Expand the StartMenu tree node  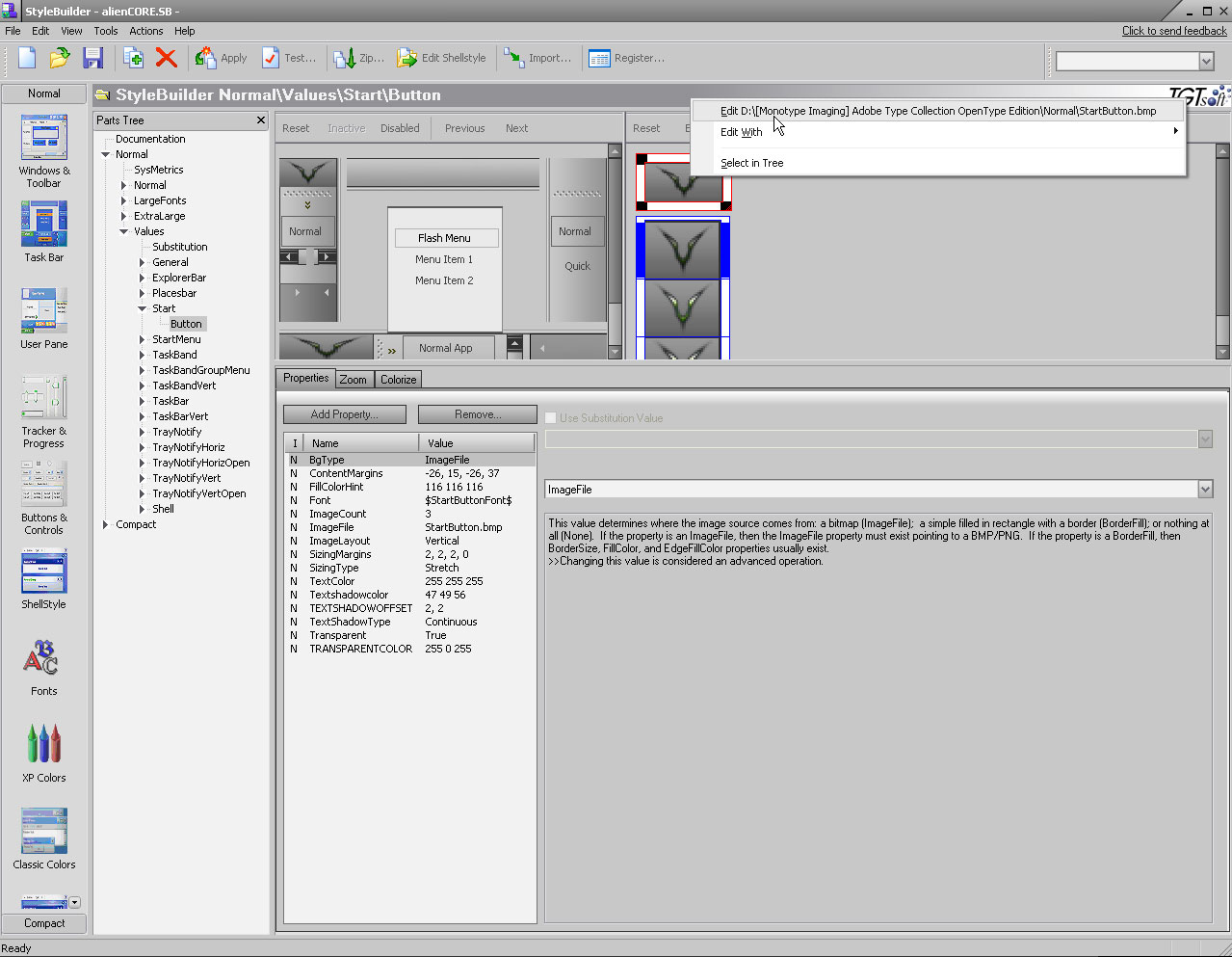point(143,339)
